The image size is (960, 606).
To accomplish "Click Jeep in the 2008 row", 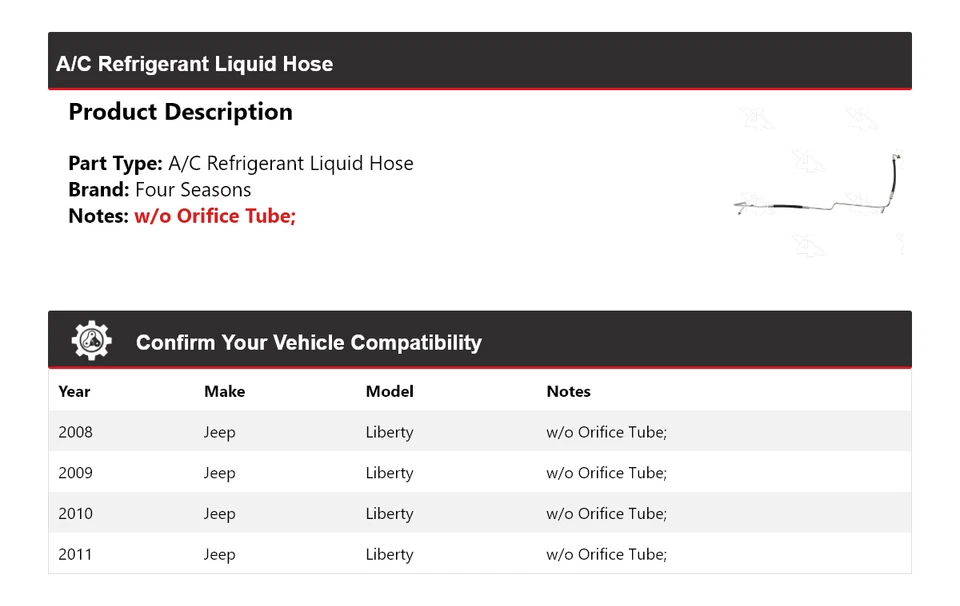I will tap(219, 432).
